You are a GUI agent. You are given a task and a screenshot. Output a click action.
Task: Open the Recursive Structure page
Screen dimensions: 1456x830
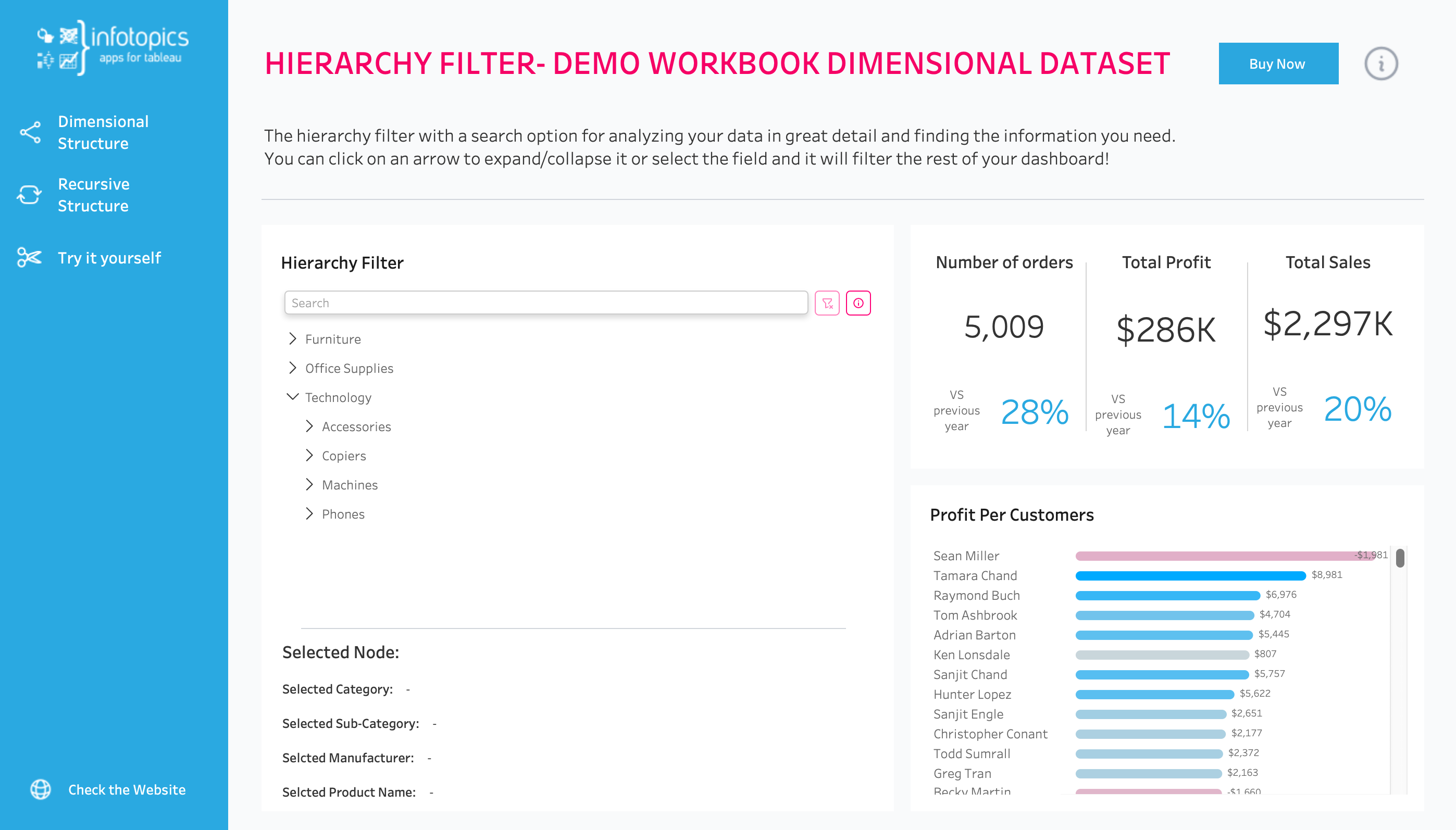94,195
